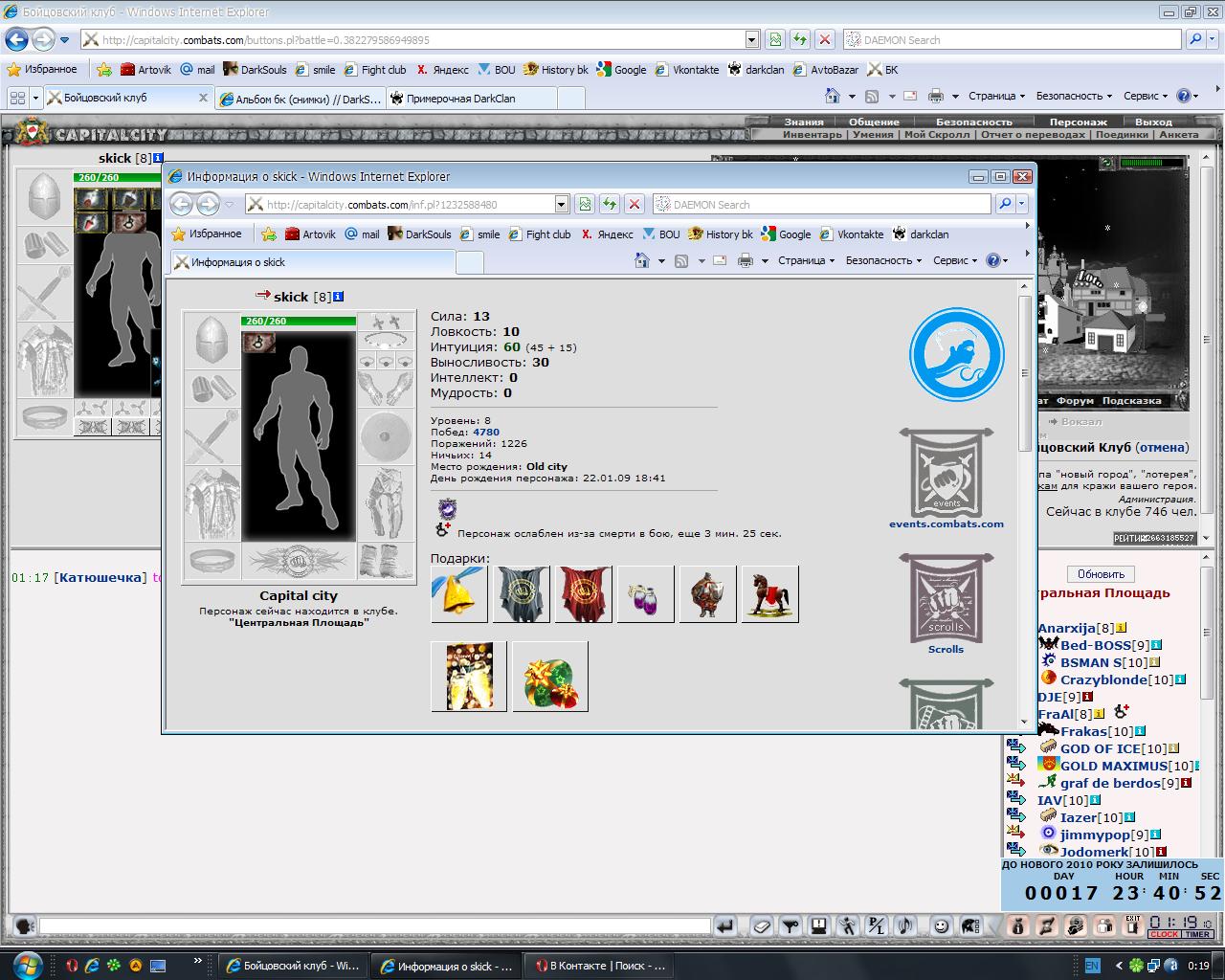This screenshot has width=1225, height=980.
Task: Click the chat send arrow button
Action: click(x=725, y=925)
